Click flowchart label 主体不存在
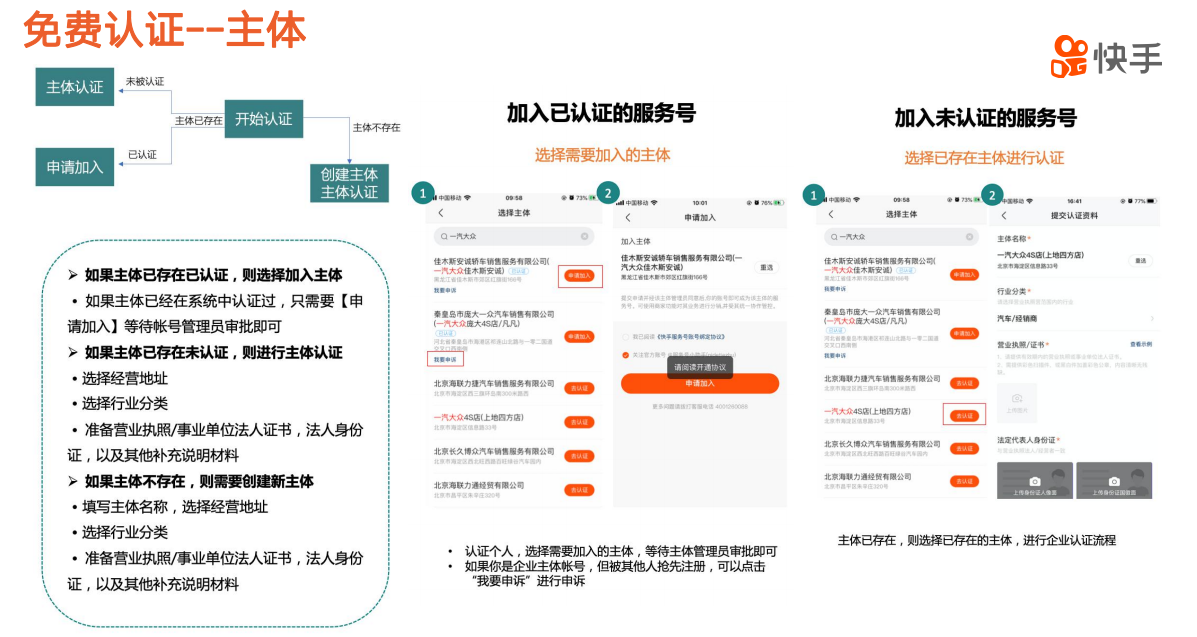 pyautogui.click(x=376, y=128)
